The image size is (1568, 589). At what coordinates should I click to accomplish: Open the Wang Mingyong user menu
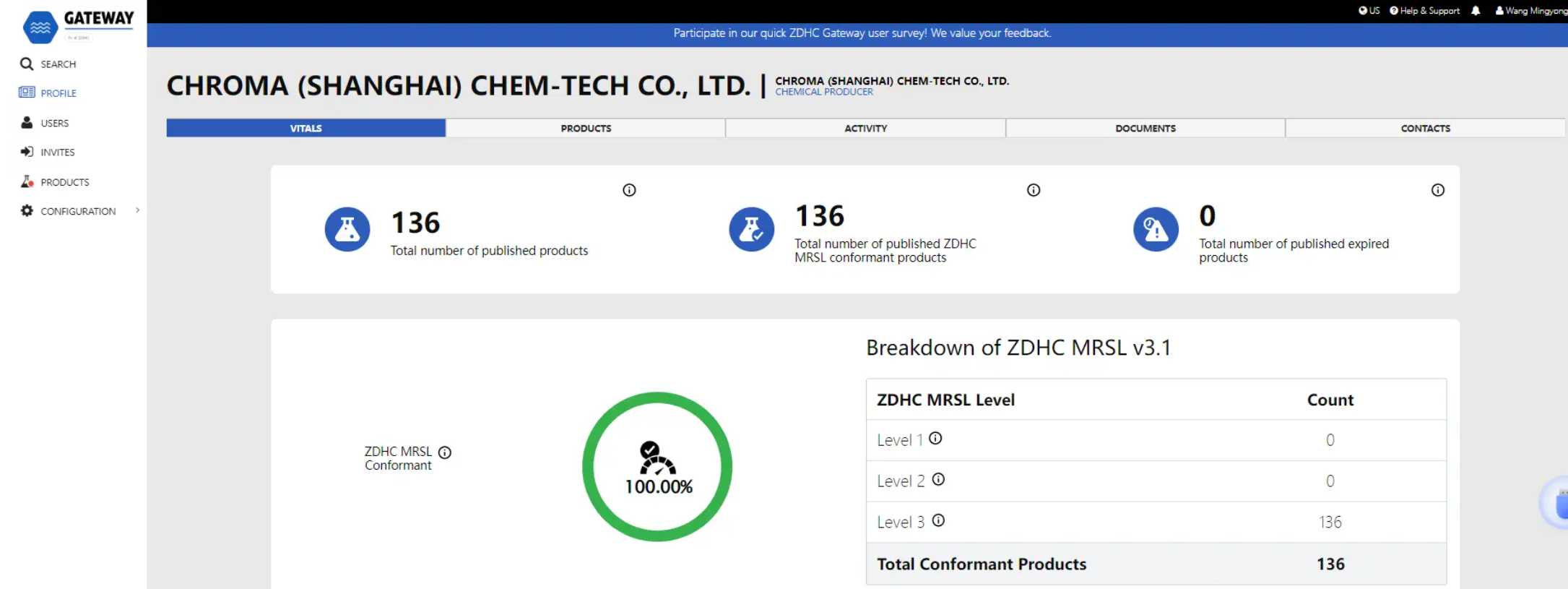click(1530, 11)
